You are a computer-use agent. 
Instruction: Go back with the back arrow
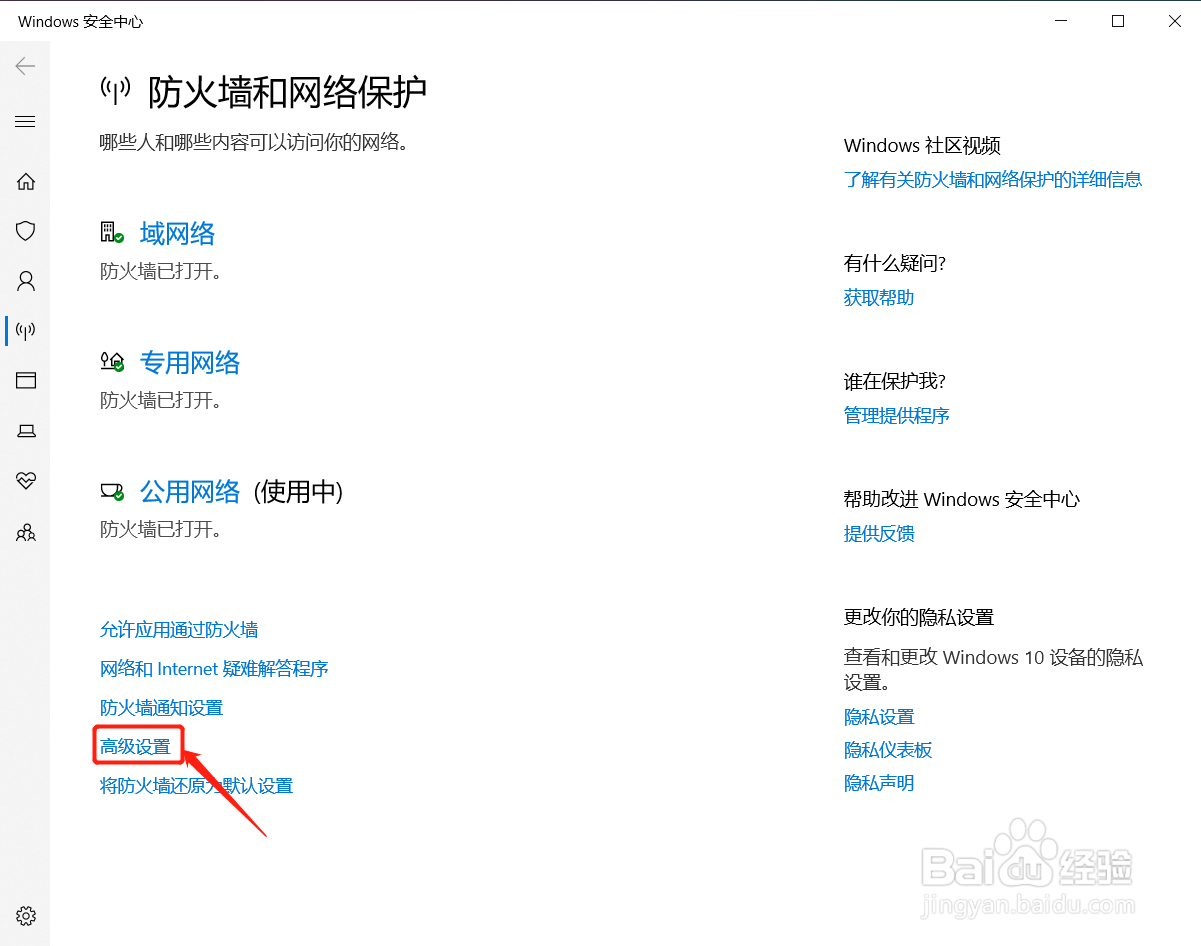tap(25, 66)
